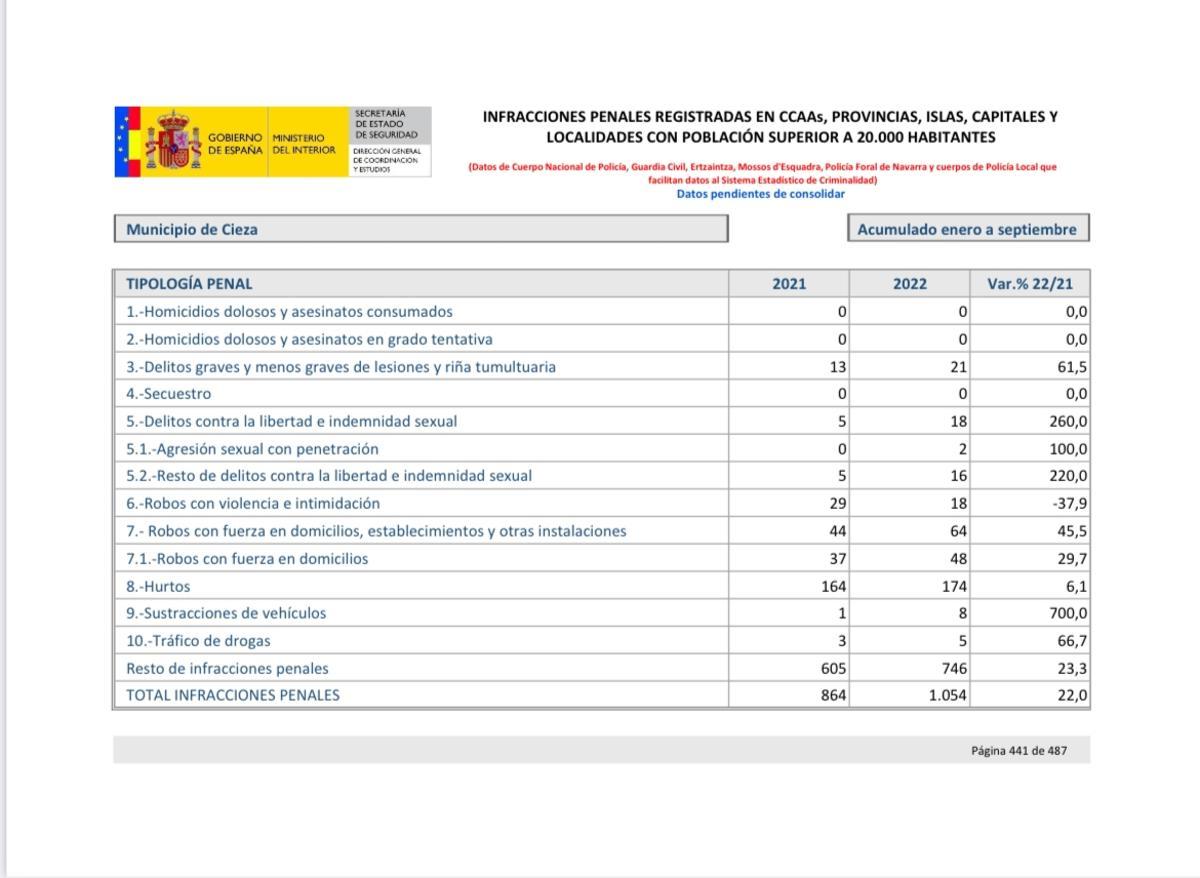
Task: Click the 2022 column header
Action: tap(909, 284)
